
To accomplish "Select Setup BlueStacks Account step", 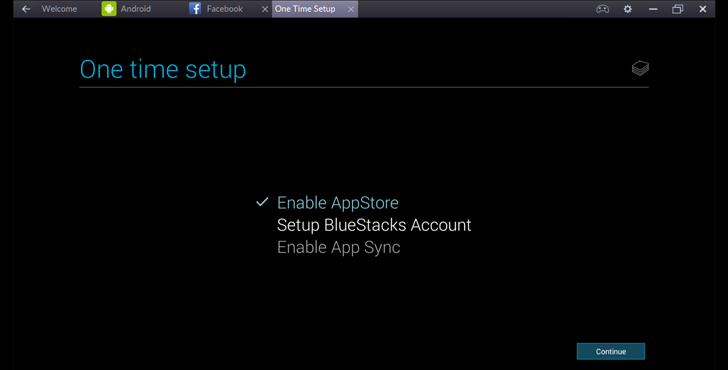I will point(374,225).
